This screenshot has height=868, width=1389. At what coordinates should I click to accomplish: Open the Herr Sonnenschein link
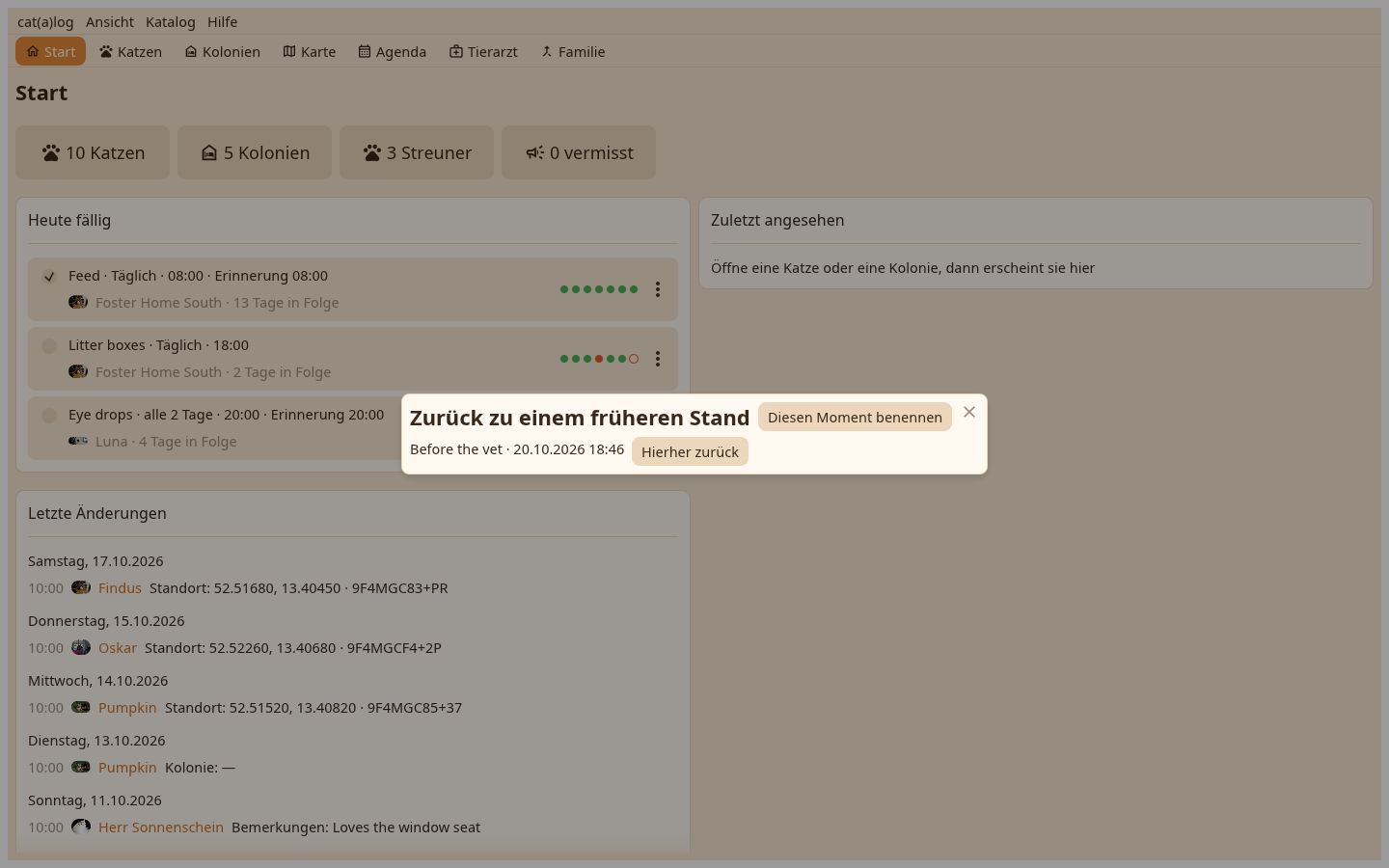click(x=161, y=827)
